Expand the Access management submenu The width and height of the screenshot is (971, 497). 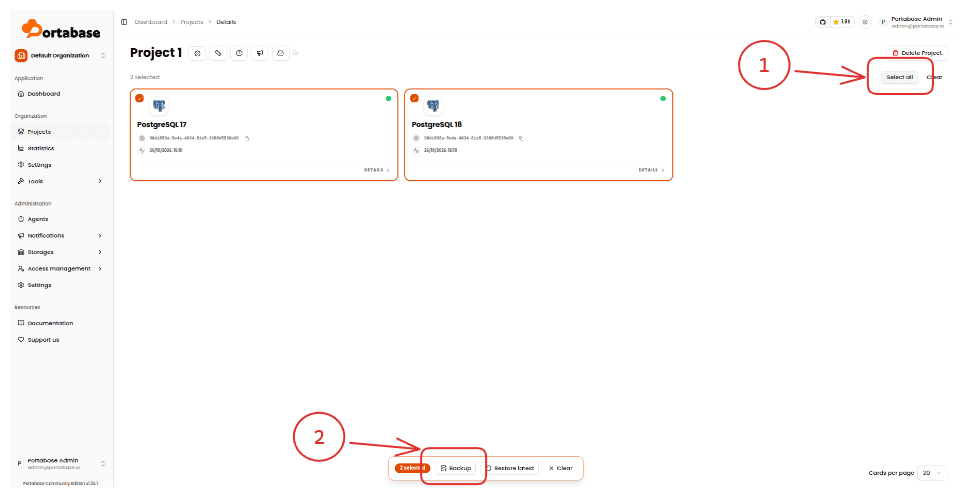pos(60,269)
